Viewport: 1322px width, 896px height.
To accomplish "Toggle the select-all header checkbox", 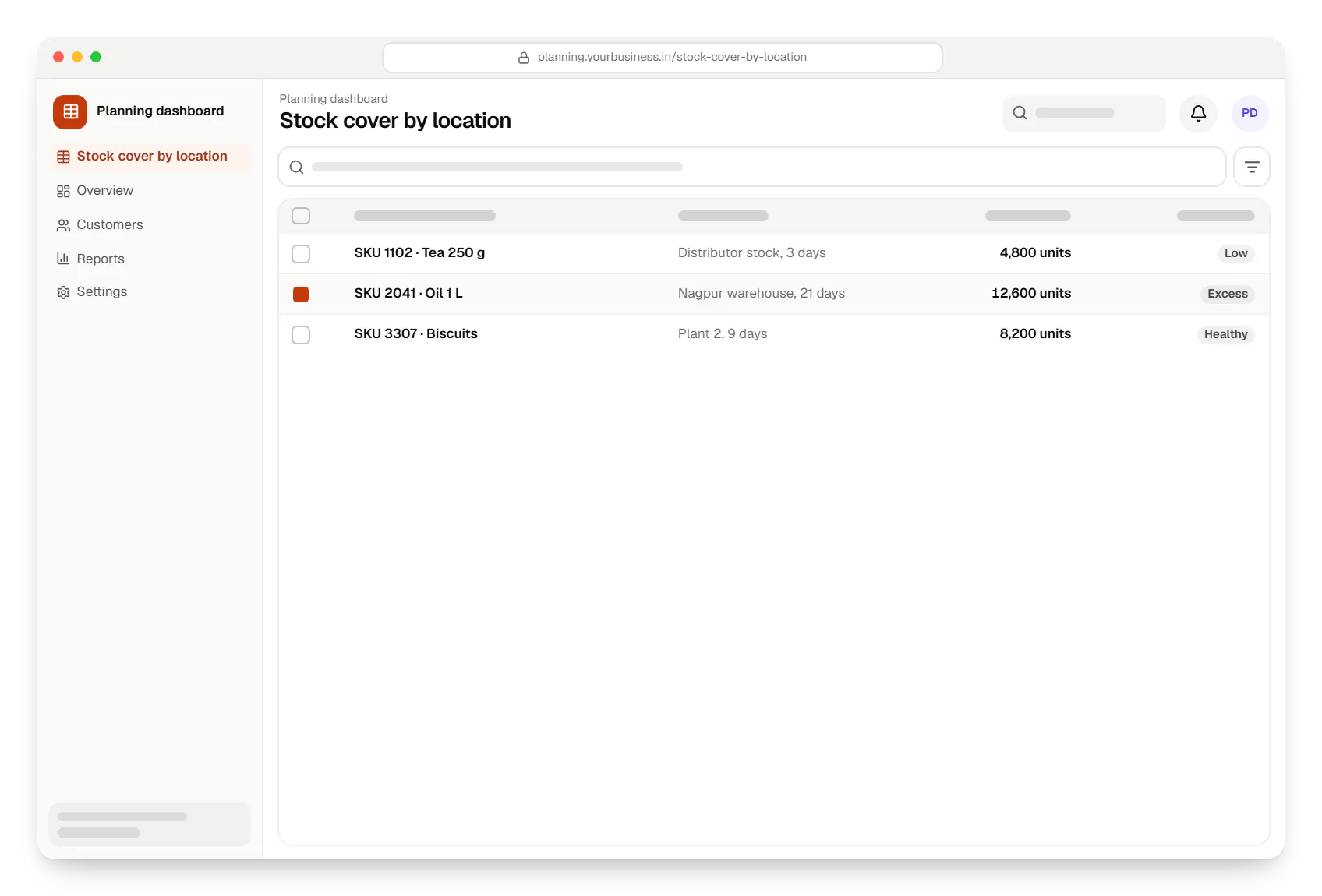I will [301, 216].
